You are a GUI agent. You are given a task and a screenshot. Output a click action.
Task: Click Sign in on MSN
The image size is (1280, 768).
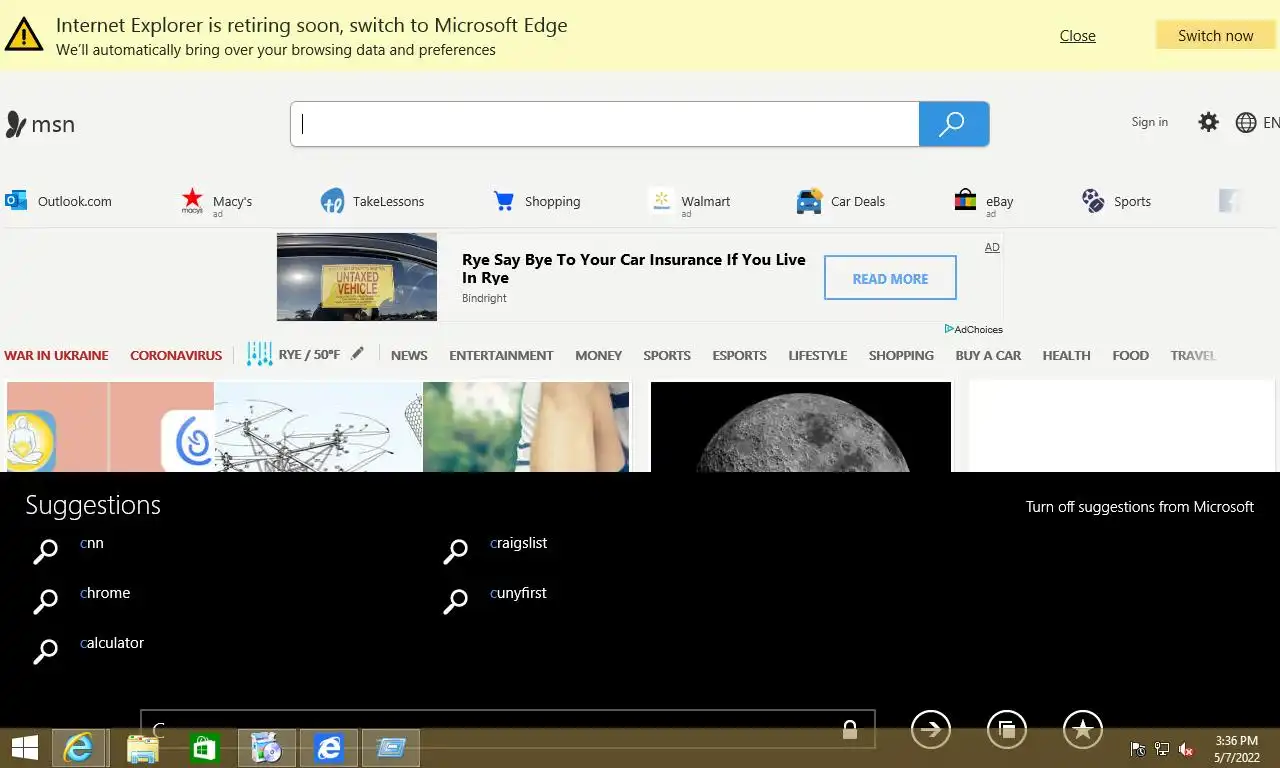(x=1149, y=122)
